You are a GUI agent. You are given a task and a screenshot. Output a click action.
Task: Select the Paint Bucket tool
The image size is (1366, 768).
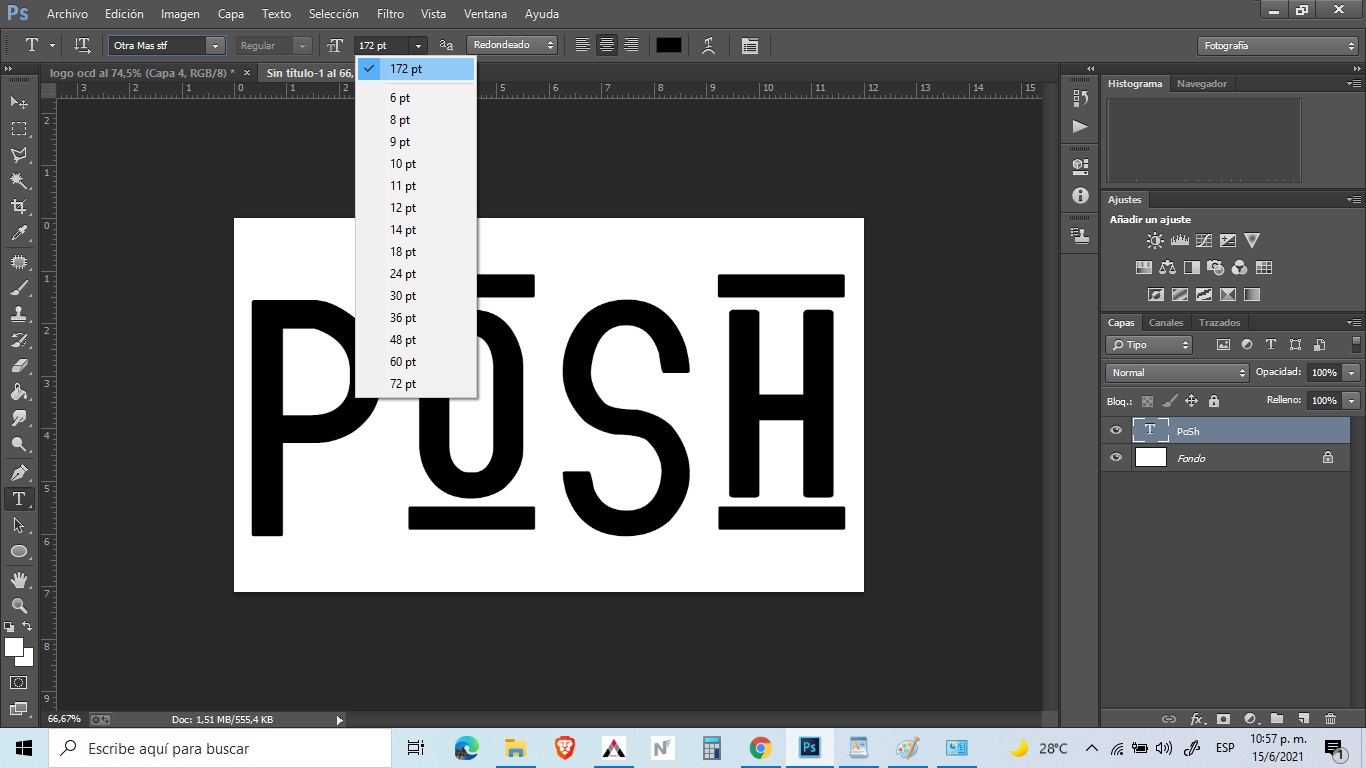[19, 392]
